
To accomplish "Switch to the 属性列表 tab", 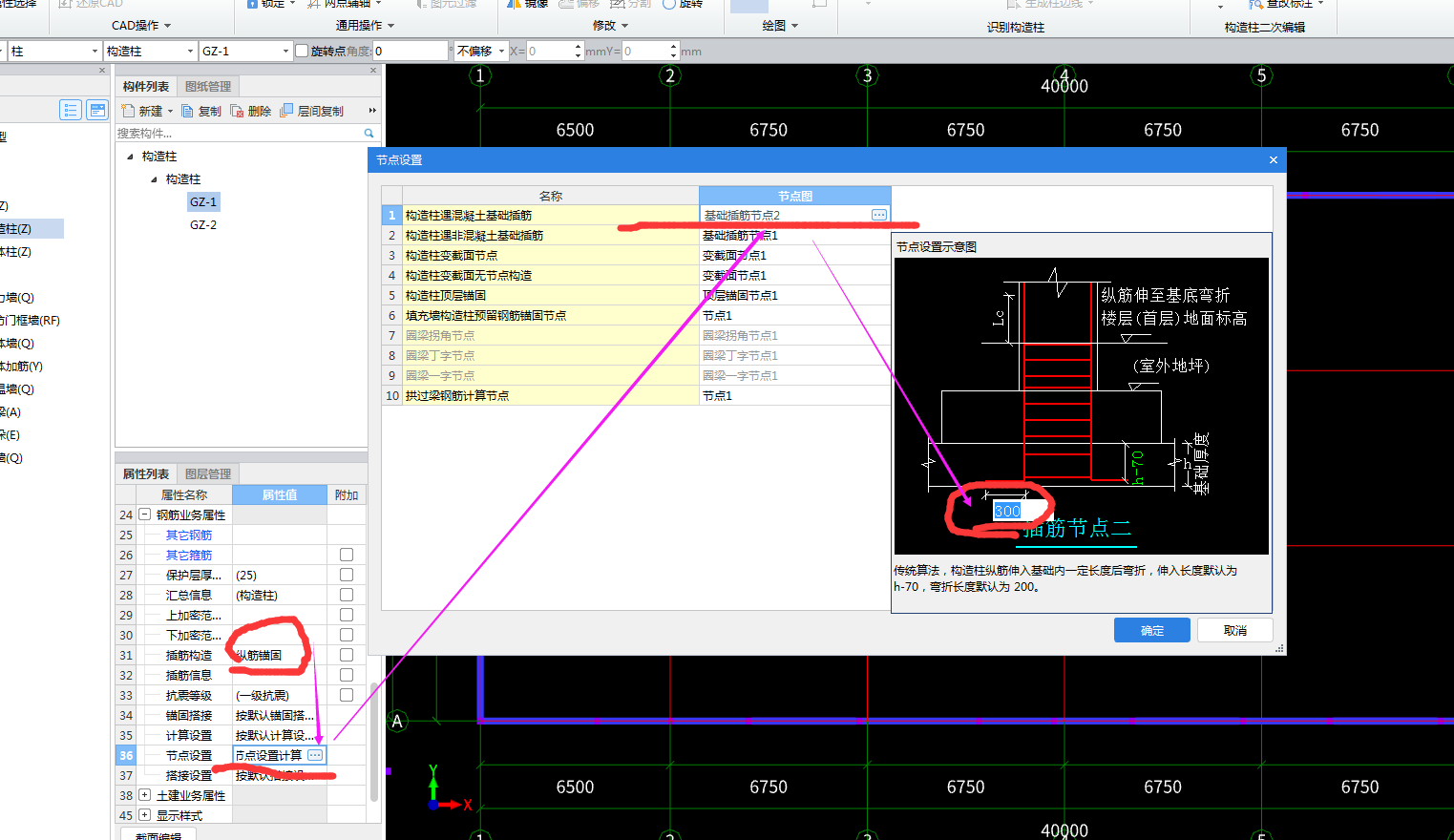I will pos(145,473).
